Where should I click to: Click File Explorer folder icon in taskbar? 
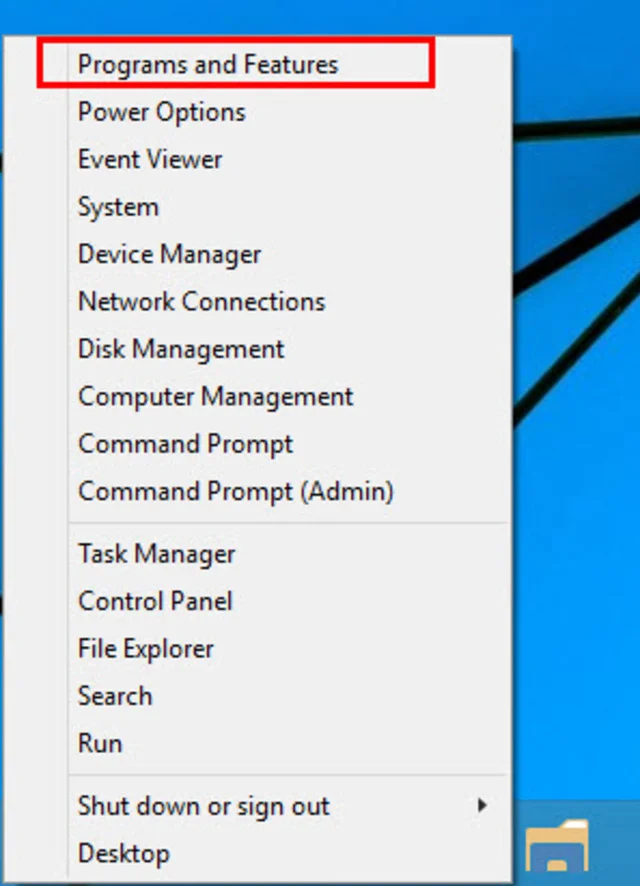[x=557, y=846]
